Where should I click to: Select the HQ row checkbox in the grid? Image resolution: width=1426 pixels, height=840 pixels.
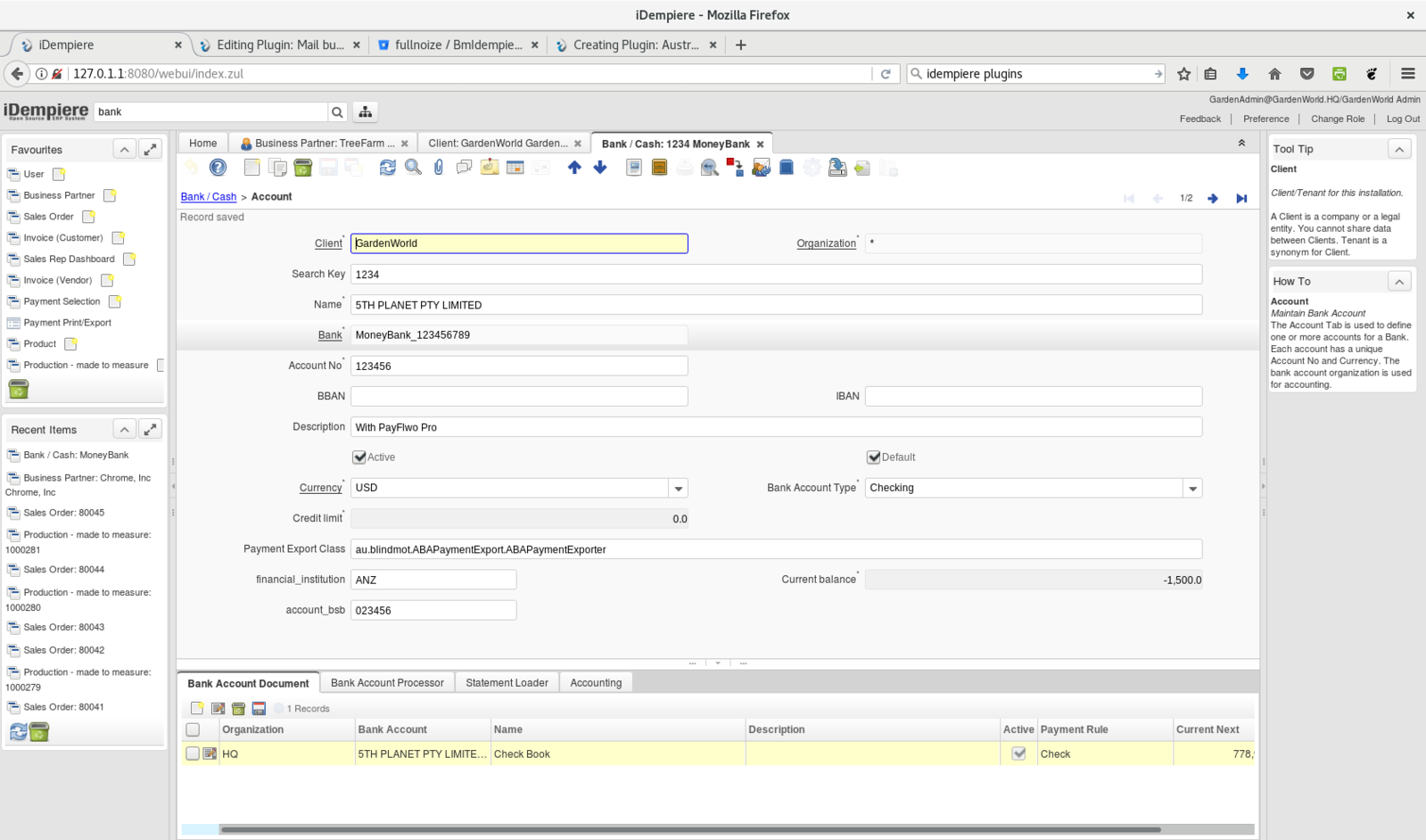(x=193, y=754)
